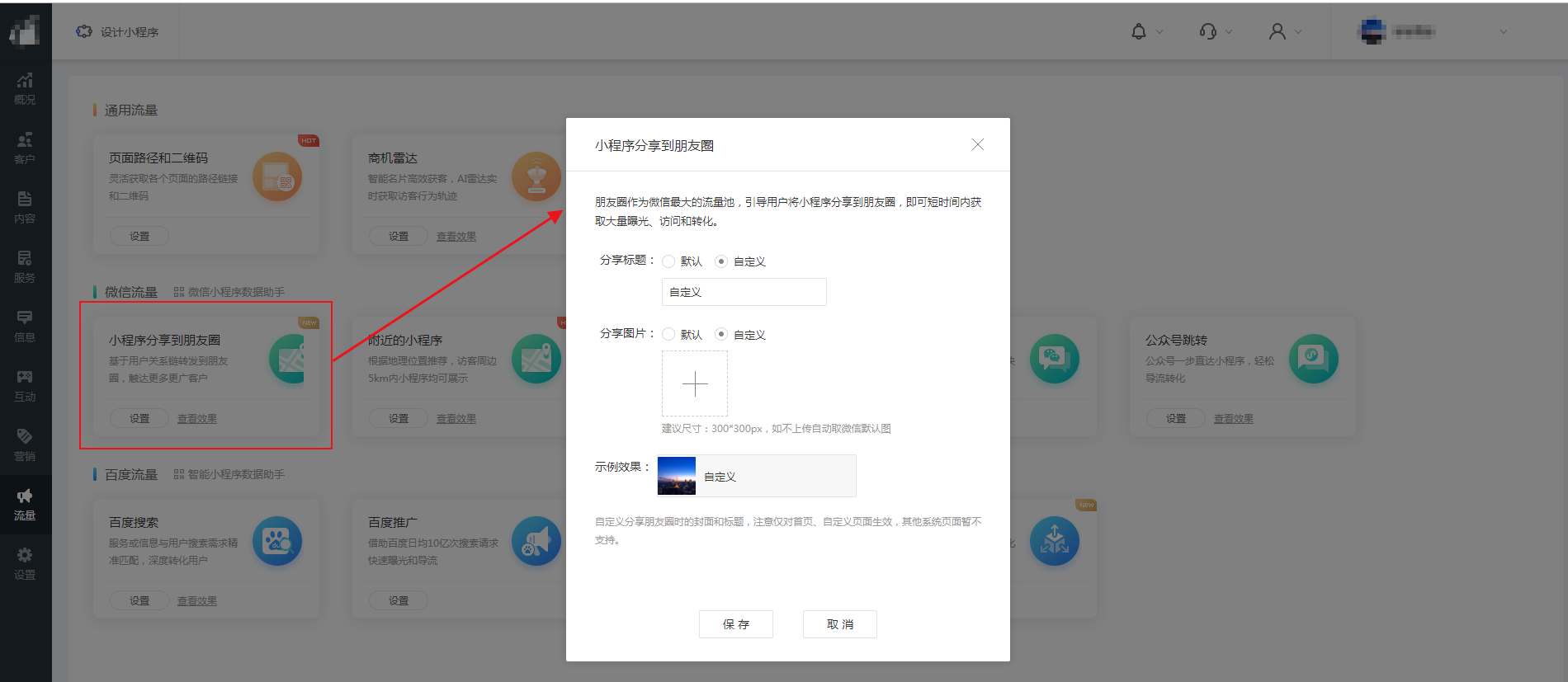Expand the account name dropdown arrow
Image resolution: width=1568 pixels, height=682 pixels.
point(1504,32)
